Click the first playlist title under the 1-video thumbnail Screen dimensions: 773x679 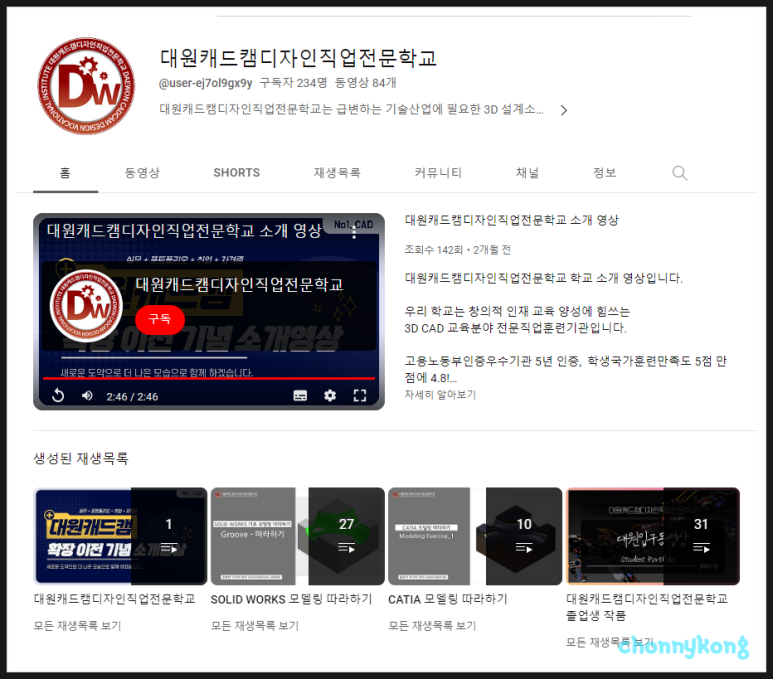click(114, 599)
